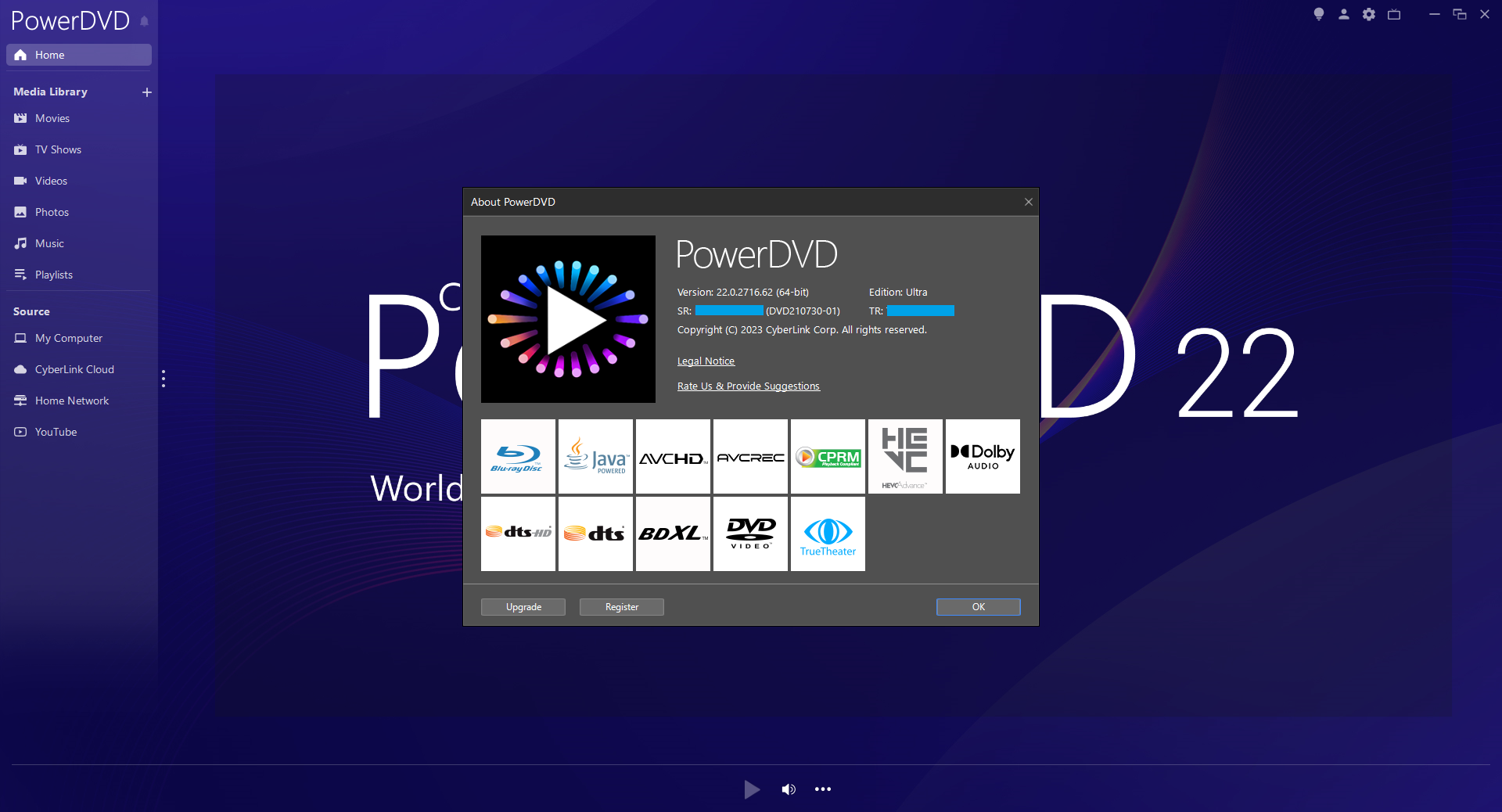Click the Blu-ray Disc logo tile
1502x812 pixels.
518,456
